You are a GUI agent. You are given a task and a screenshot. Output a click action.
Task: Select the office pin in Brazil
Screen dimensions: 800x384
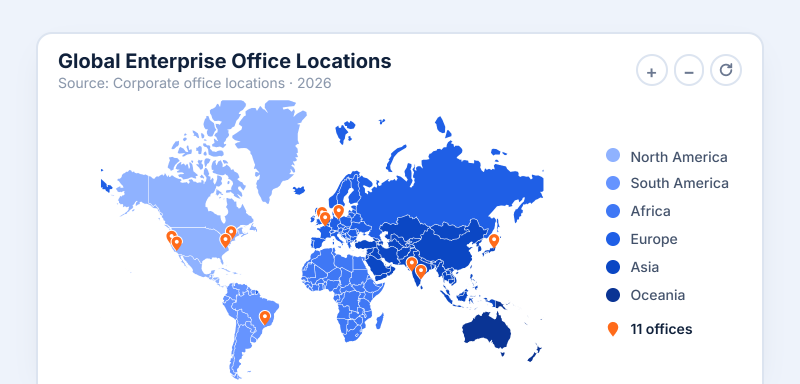coord(264,317)
